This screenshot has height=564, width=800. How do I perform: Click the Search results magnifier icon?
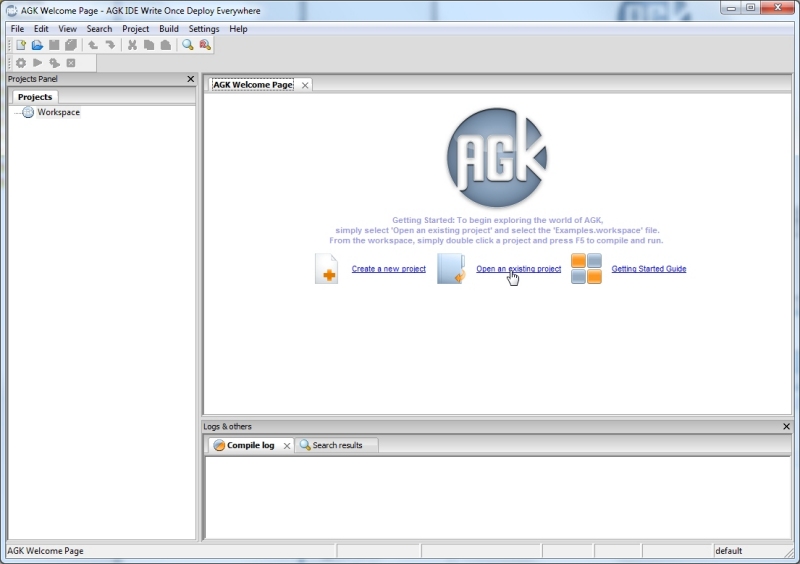coord(305,445)
